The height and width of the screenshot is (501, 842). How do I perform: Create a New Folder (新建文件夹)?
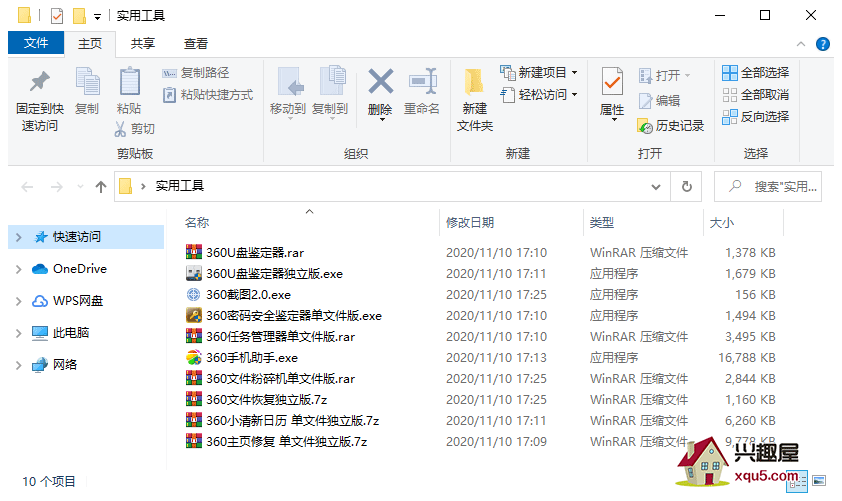coord(474,101)
